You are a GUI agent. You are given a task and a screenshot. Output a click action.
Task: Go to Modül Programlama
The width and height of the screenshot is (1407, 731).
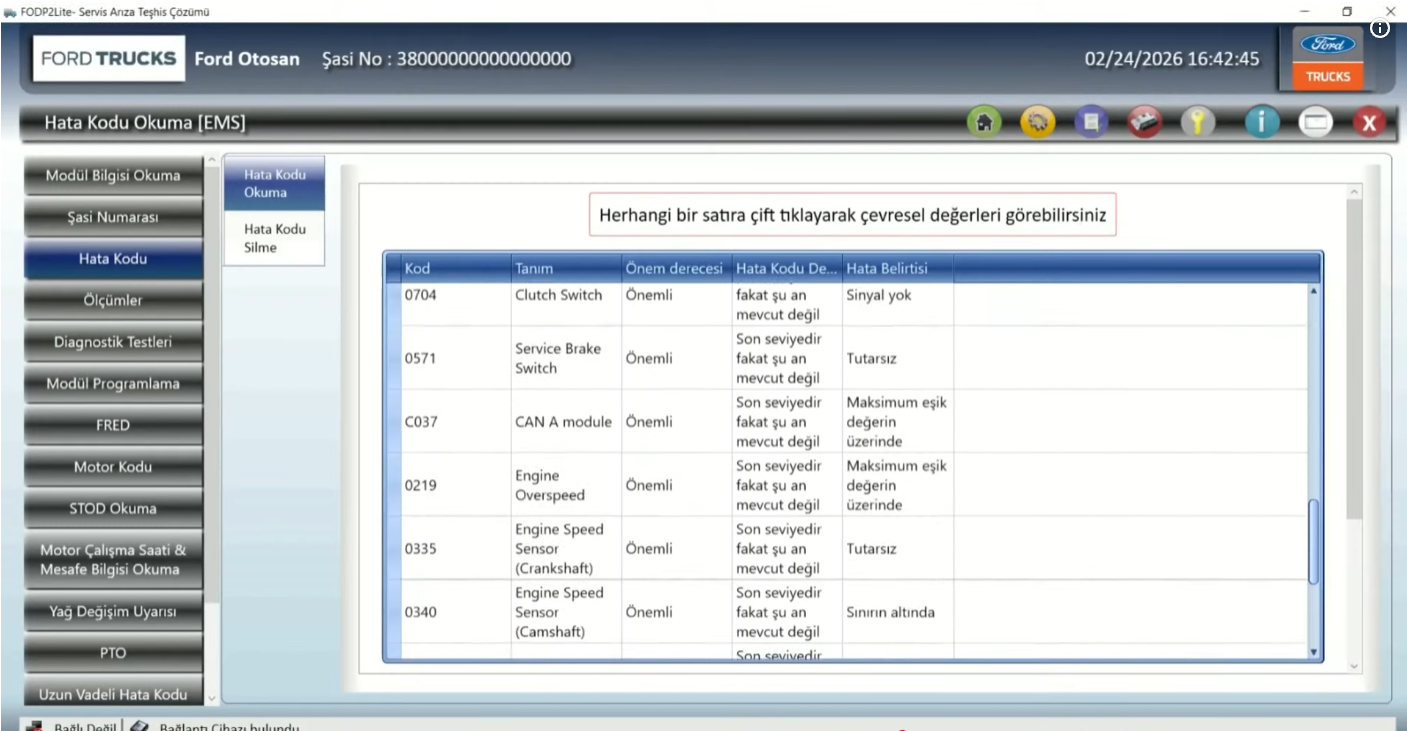click(x=113, y=384)
